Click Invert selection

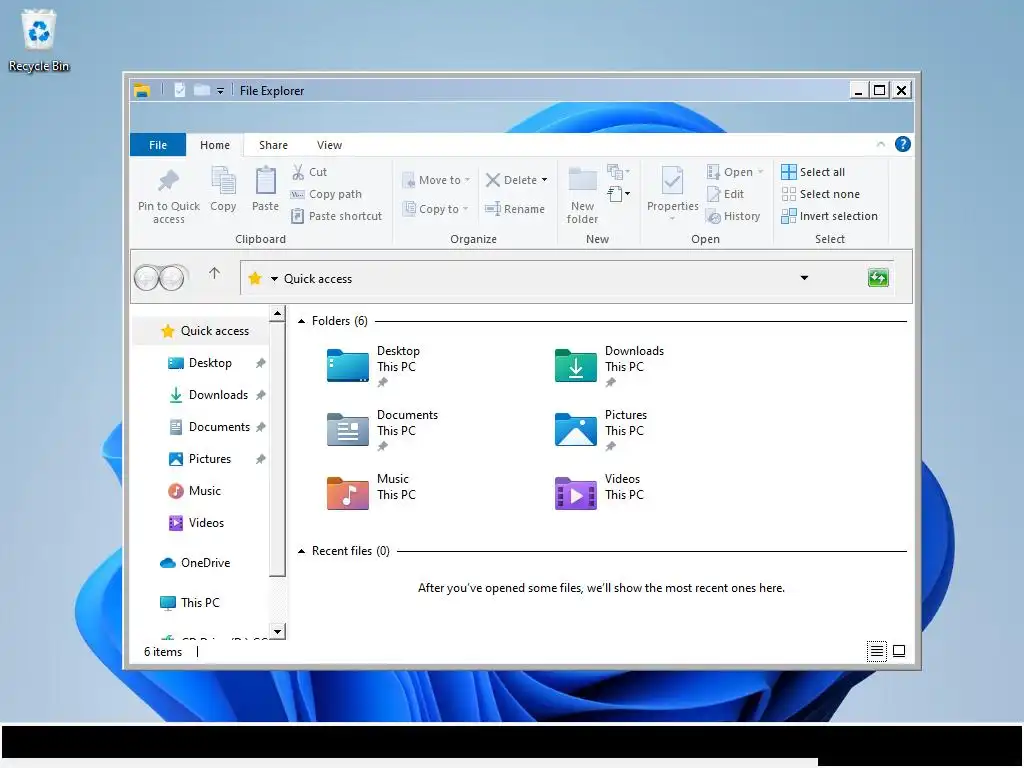pos(829,216)
